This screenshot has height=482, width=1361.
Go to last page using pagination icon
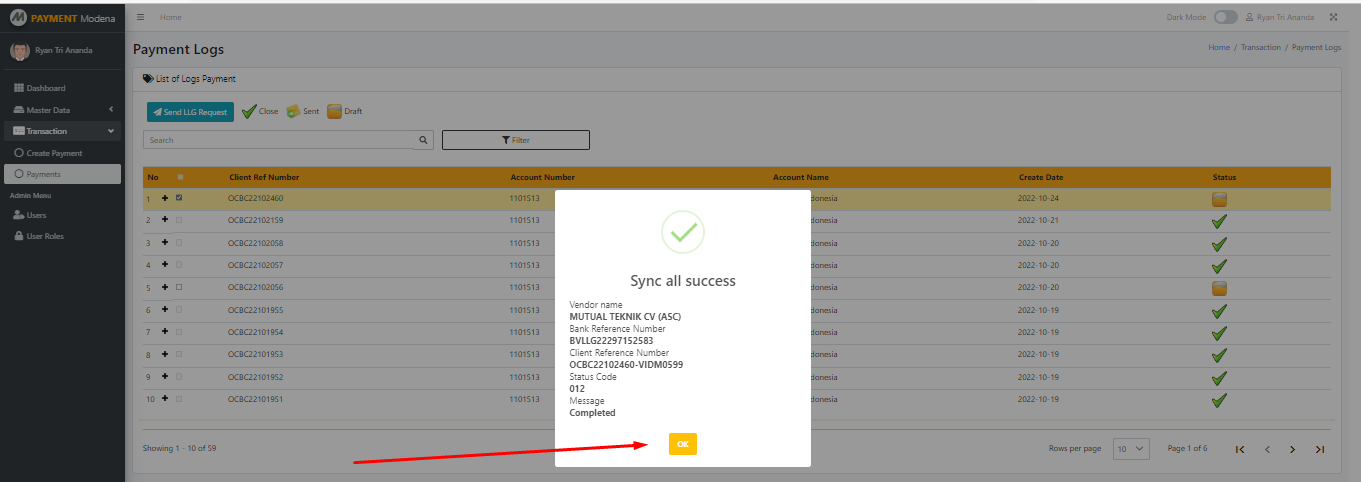[x=1319, y=449]
